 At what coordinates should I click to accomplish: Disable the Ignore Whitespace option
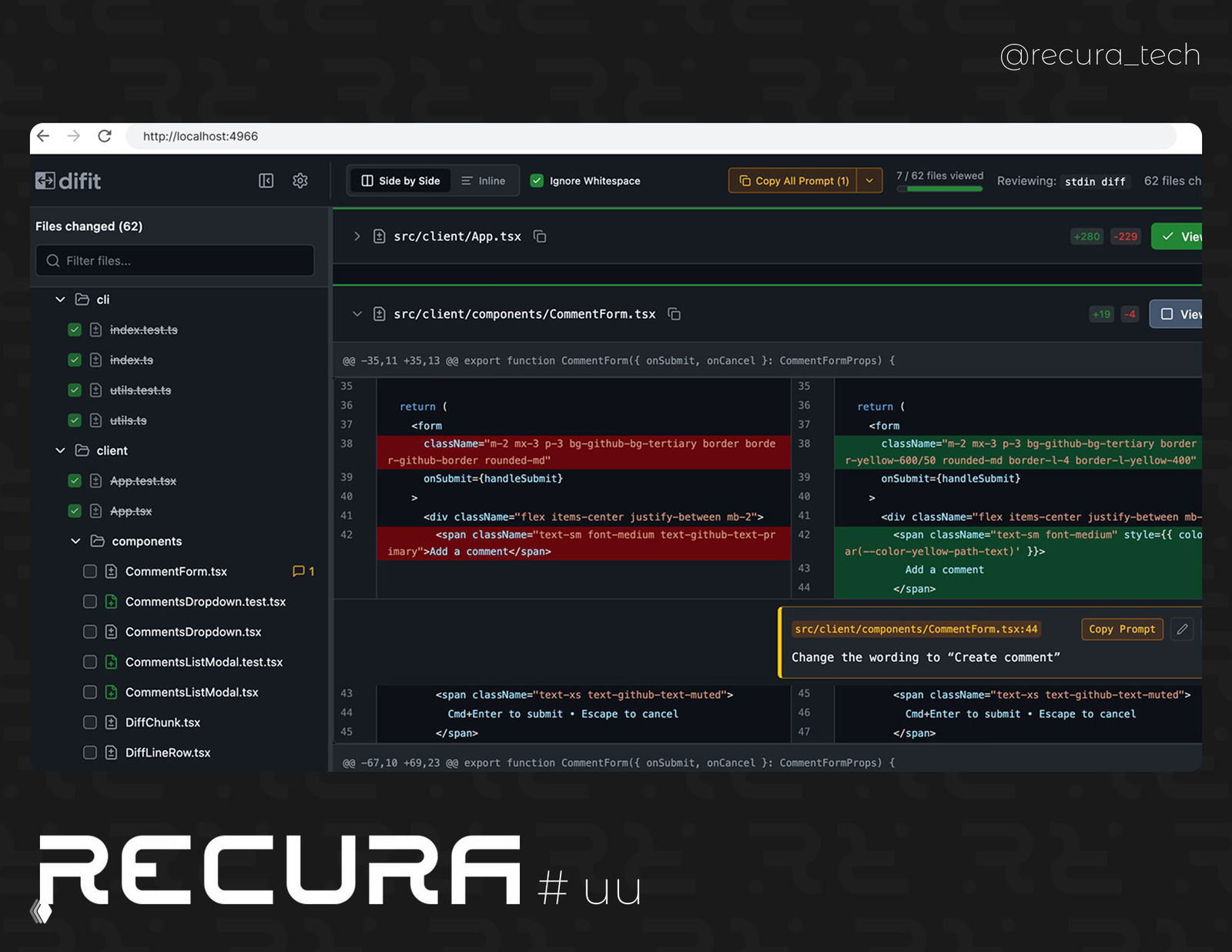(537, 180)
